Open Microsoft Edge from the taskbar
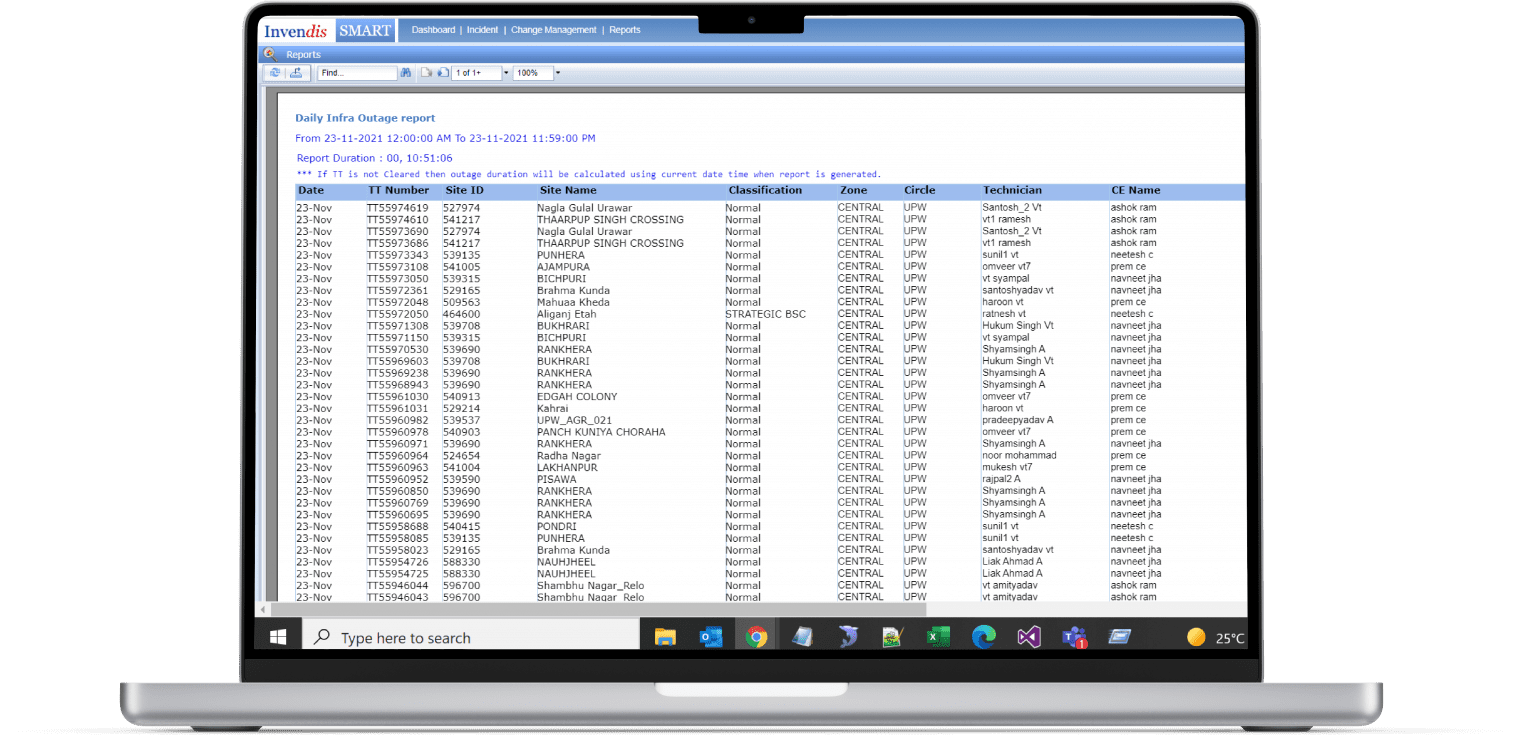Image resolution: width=1536 pixels, height=736 pixels. click(984, 636)
